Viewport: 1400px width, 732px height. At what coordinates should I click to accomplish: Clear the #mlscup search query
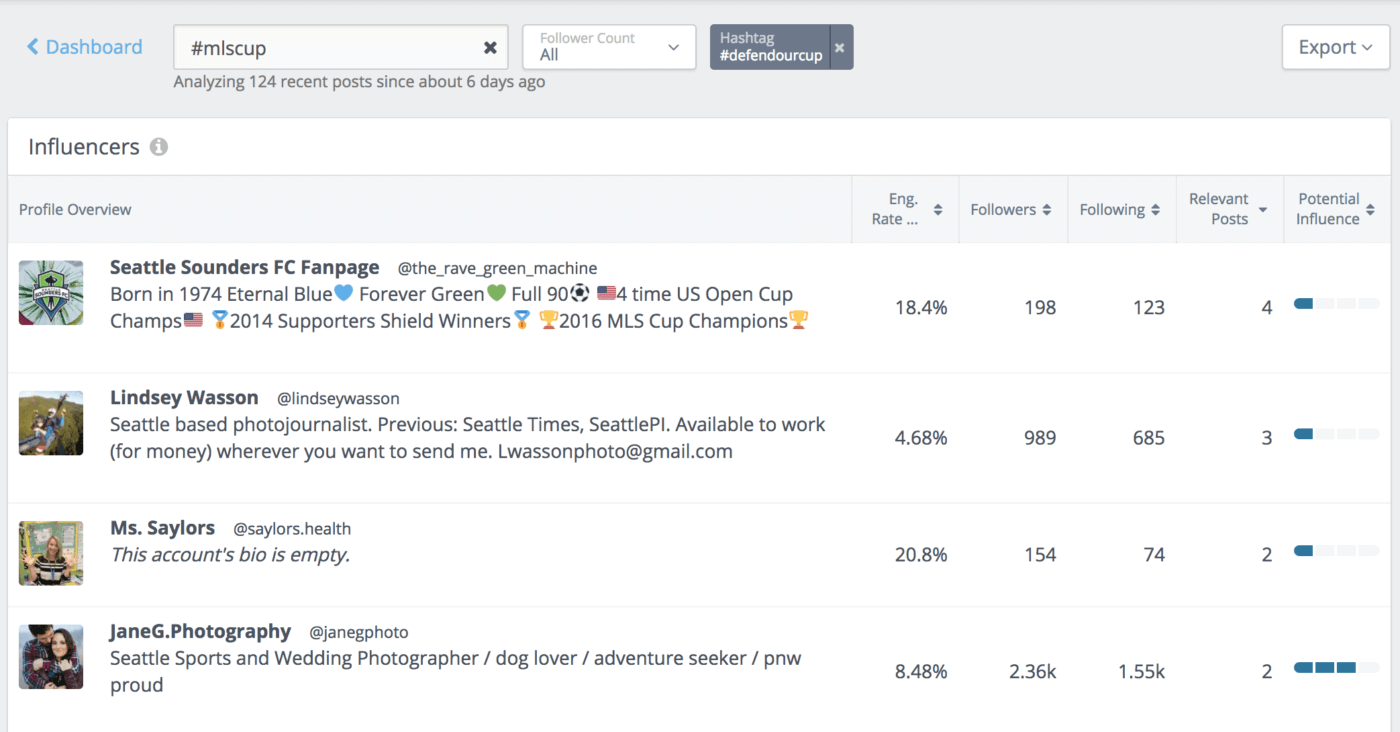pyautogui.click(x=490, y=47)
